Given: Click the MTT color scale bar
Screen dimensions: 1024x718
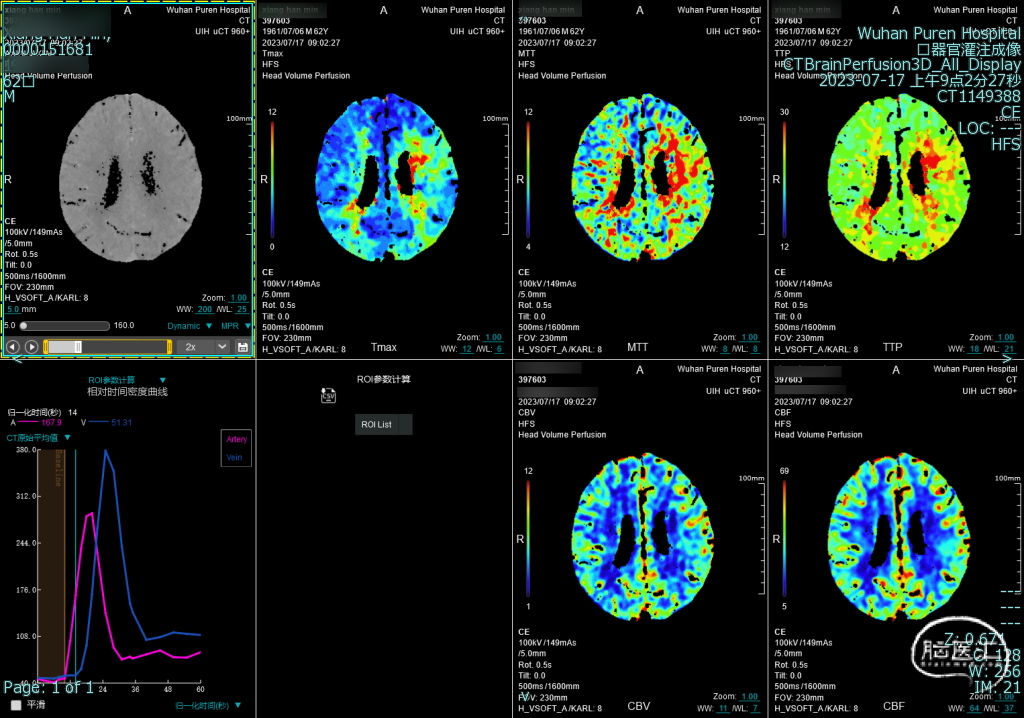Looking at the screenshot, I should (x=528, y=180).
